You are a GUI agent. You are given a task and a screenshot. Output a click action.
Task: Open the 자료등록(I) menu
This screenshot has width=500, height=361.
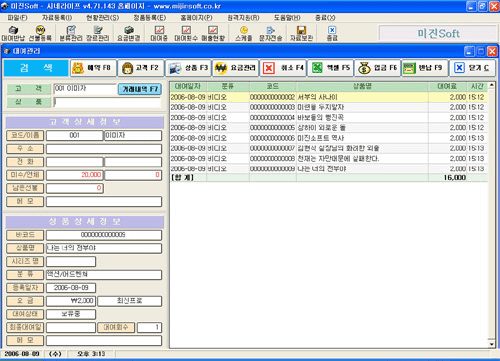tap(57, 18)
